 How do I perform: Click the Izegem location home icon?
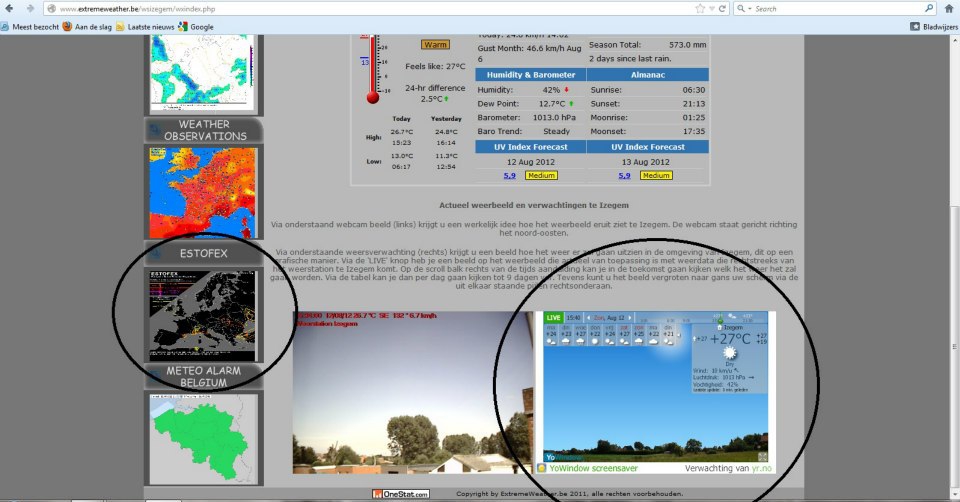point(719,328)
